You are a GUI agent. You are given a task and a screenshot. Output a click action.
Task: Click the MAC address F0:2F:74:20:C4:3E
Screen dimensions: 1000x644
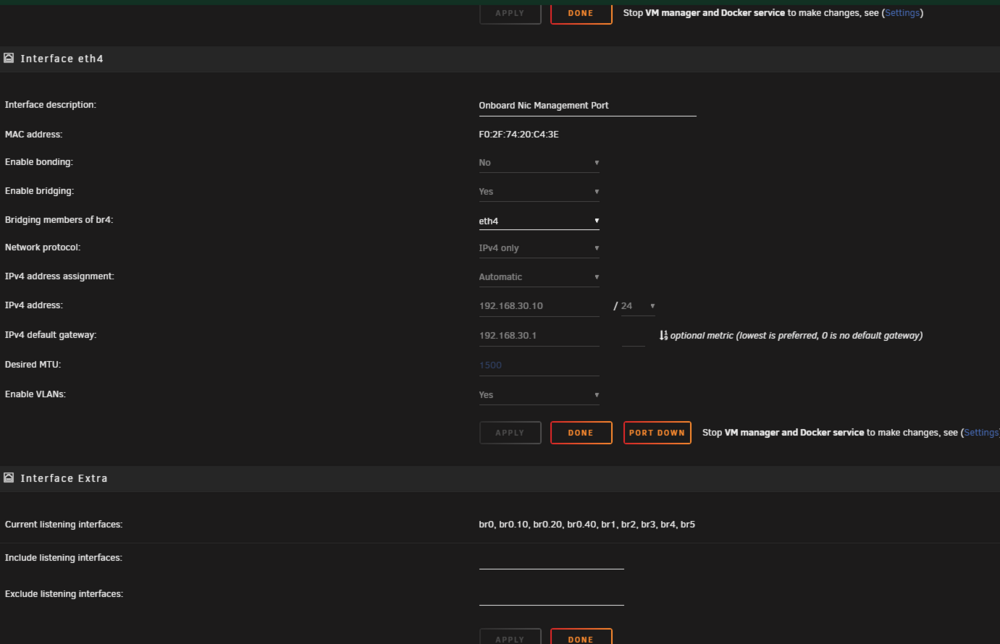518,135
